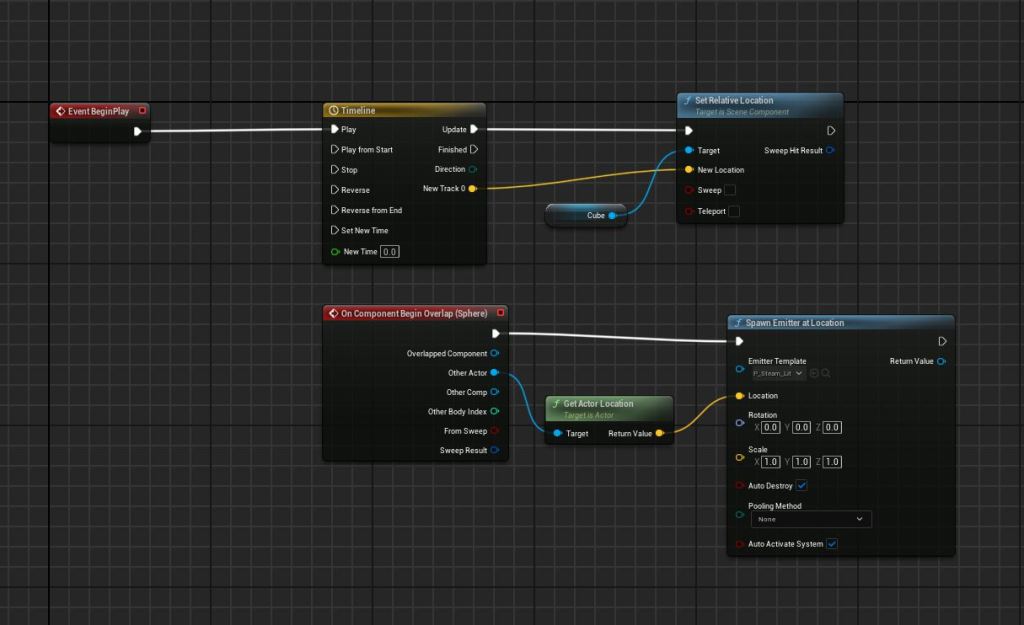
Task: Enable the Teleport checkbox
Action: coord(734,211)
